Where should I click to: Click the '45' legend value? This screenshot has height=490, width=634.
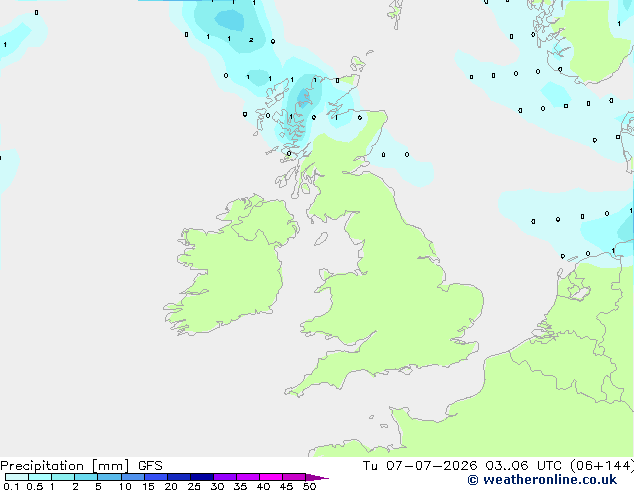click(286, 486)
